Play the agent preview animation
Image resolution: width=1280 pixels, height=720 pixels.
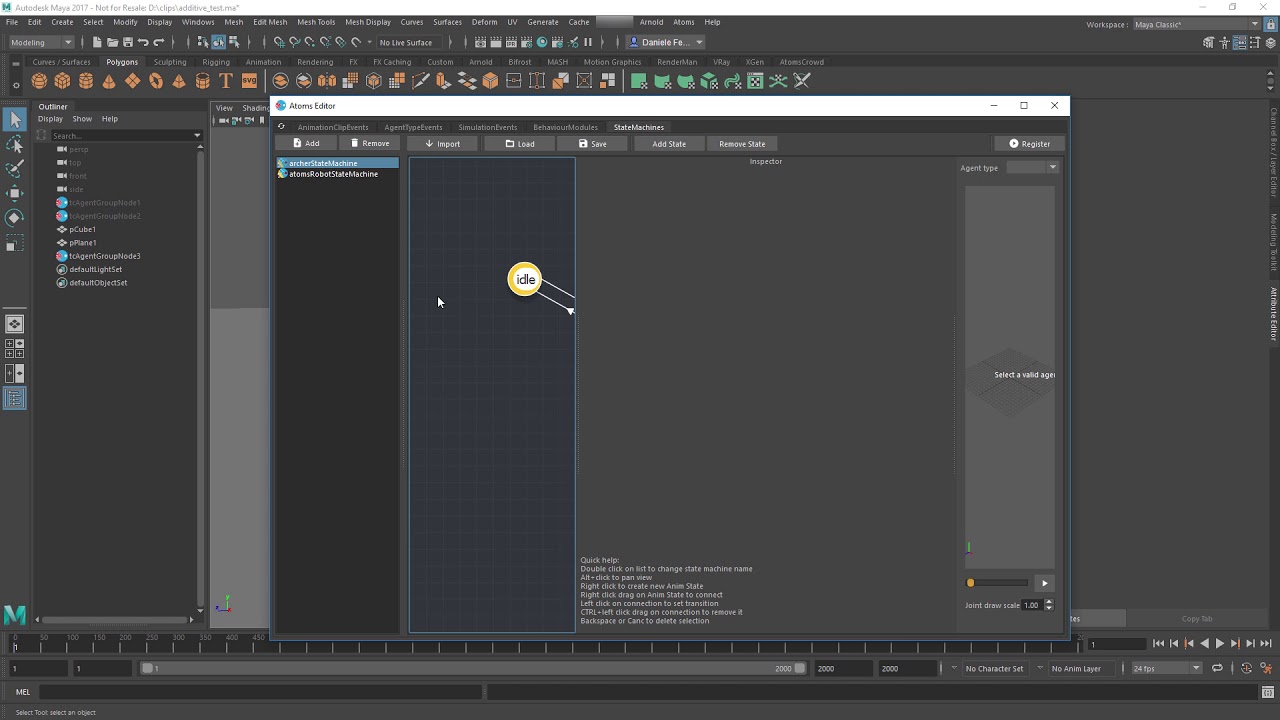1044,583
